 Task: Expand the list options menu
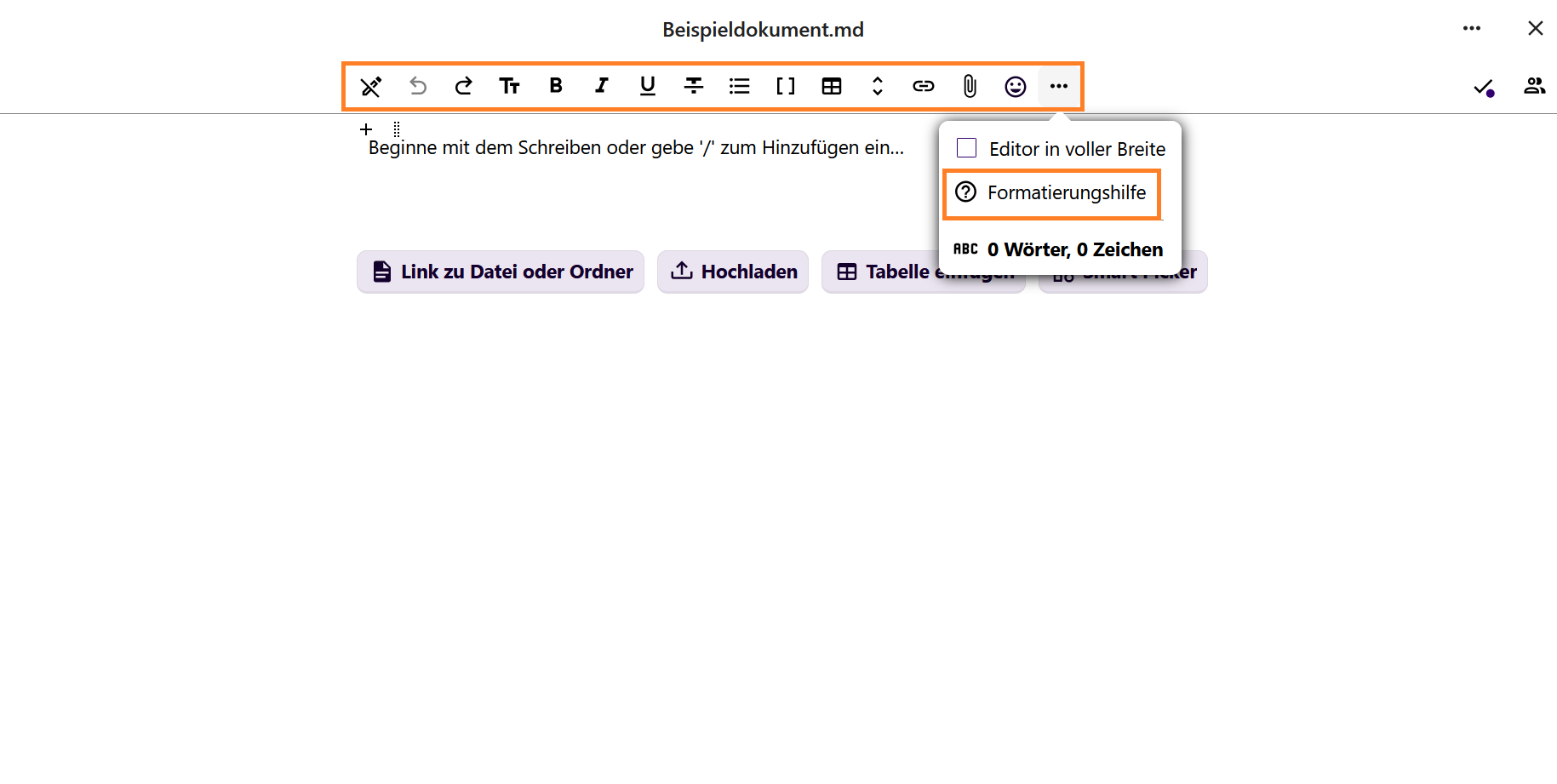coord(740,86)
